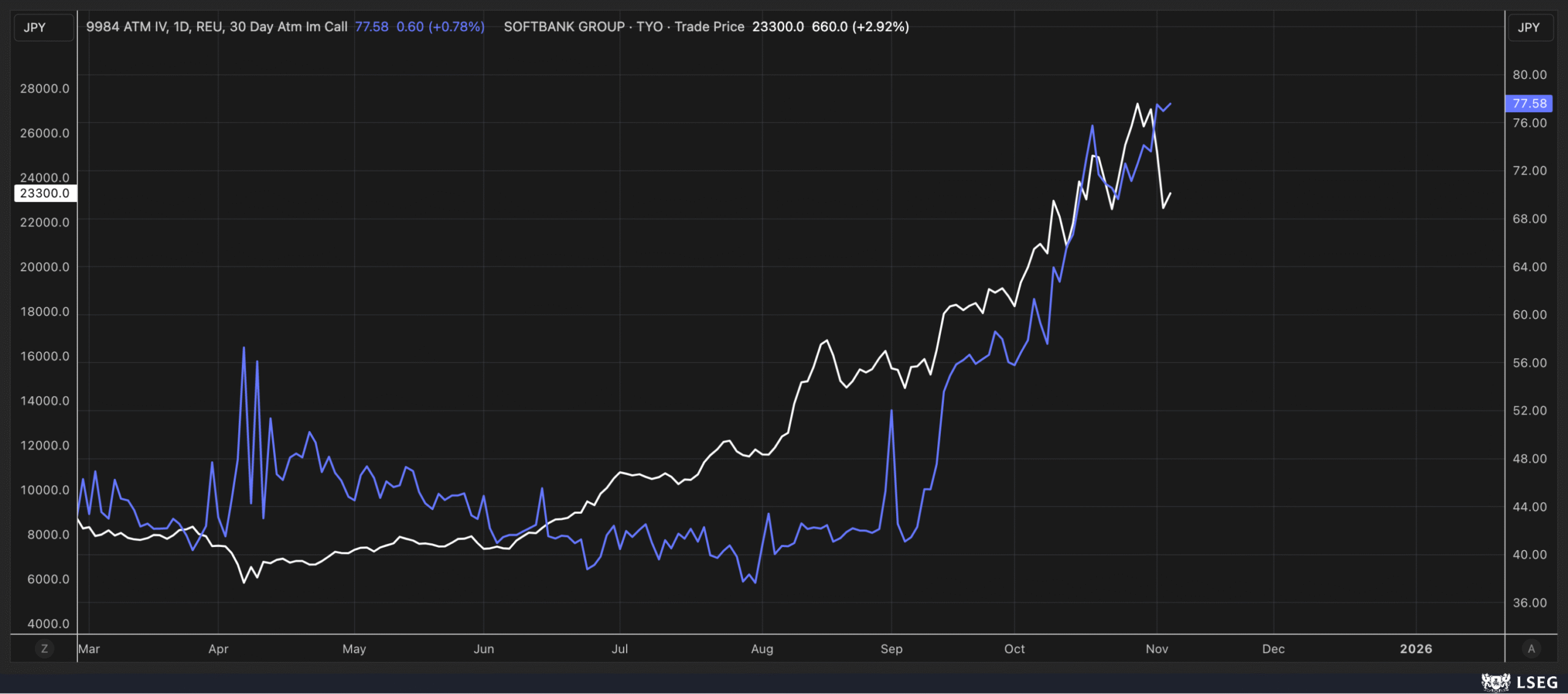Click the 80.00 tick on right axis

coord(1529,75)
